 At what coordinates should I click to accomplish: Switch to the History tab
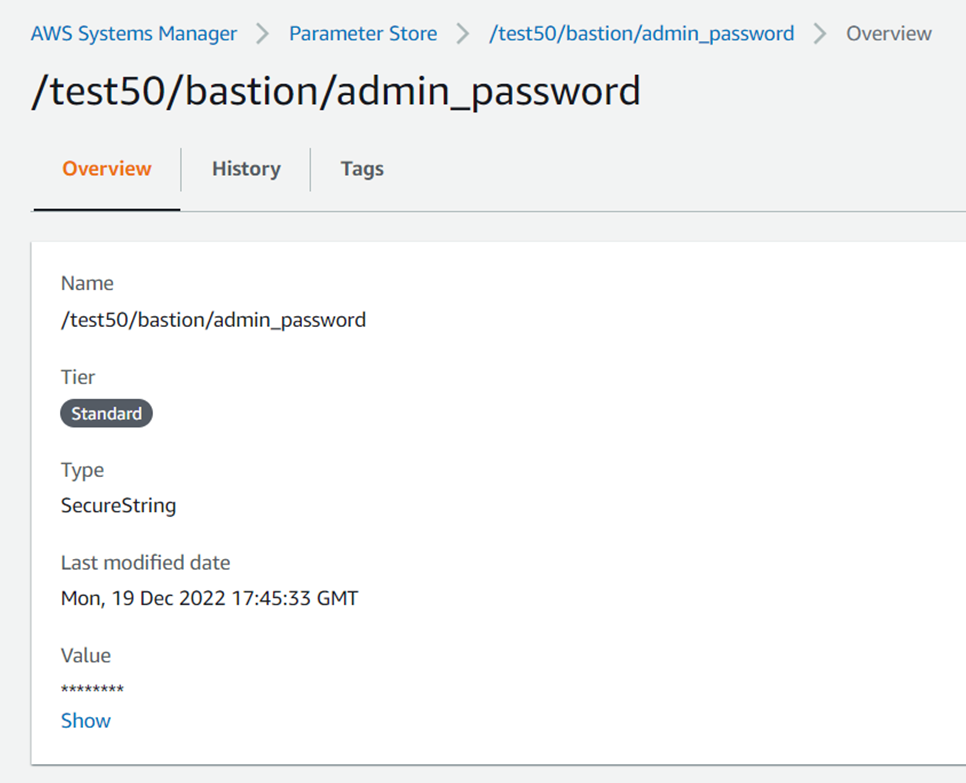[246, 169]
